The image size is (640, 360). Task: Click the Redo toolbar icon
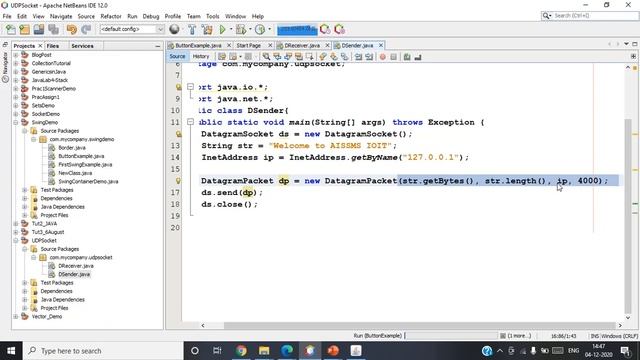86,29
